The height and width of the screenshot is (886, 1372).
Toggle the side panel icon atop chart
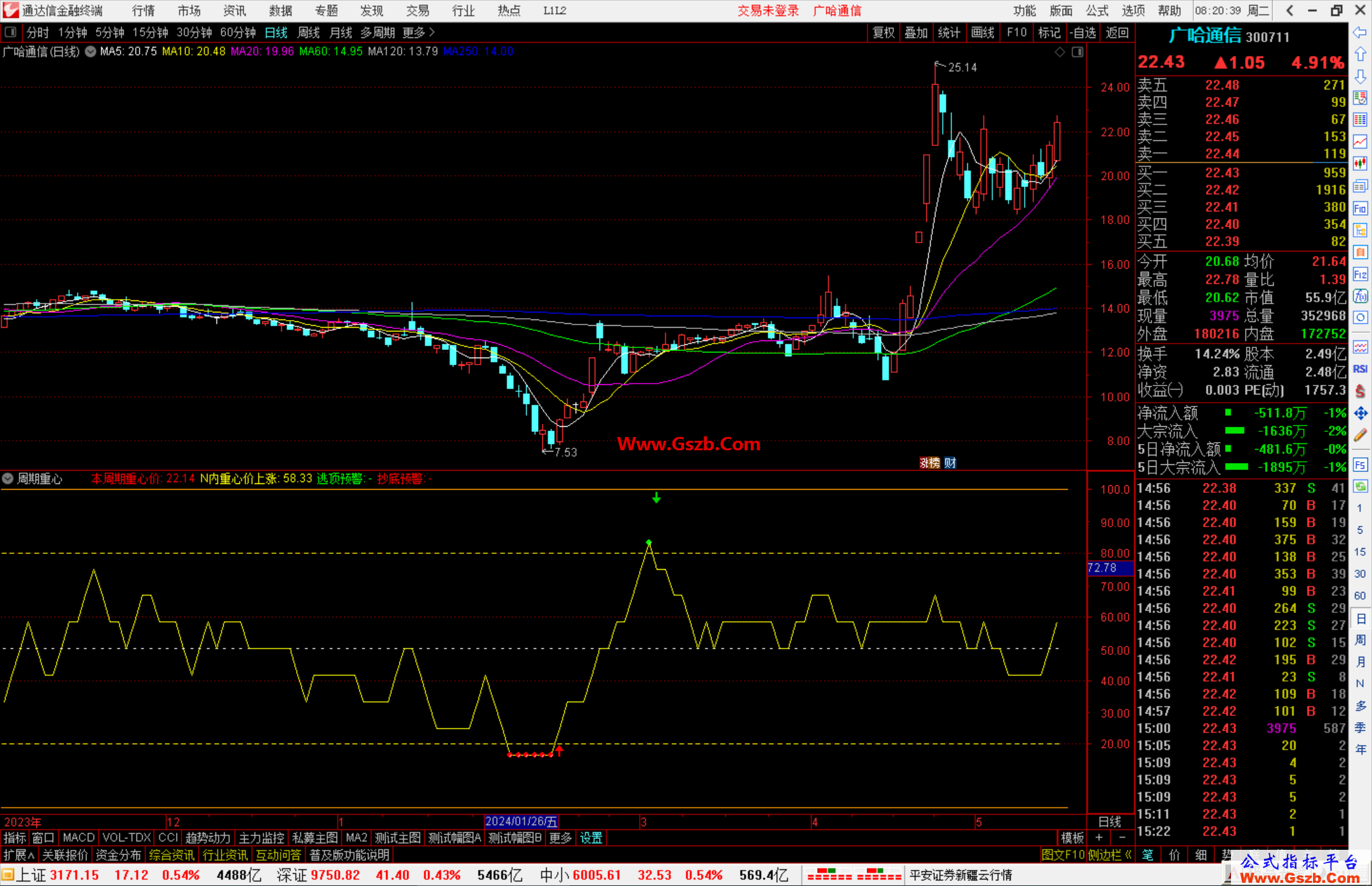point(1077,52)
